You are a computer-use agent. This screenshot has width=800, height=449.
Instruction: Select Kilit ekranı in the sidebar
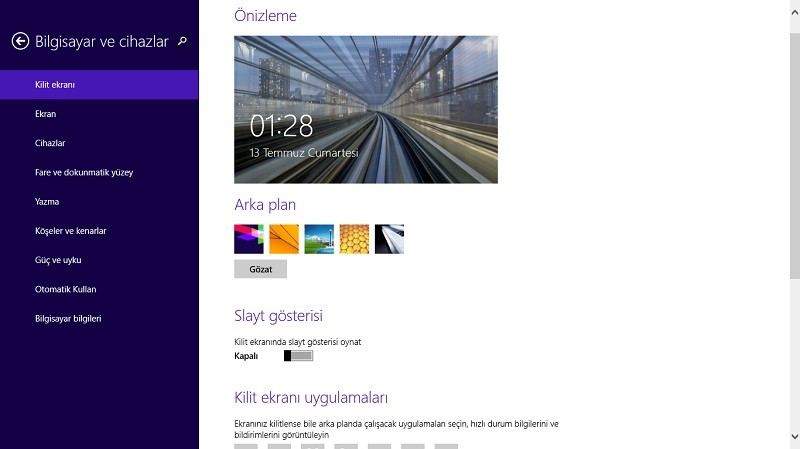(99, 85)
